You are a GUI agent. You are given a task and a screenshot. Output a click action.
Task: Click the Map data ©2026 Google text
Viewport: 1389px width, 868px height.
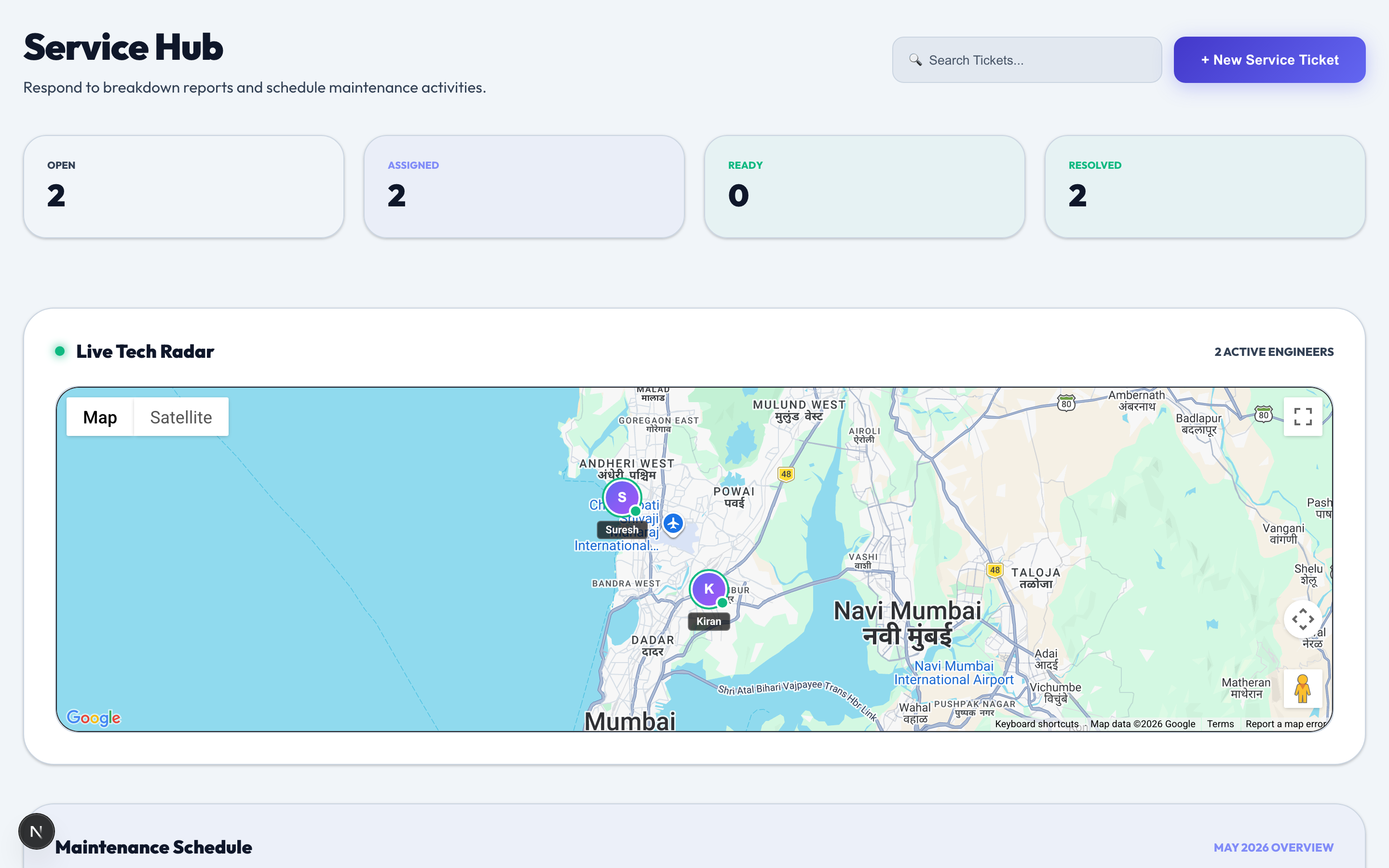click(1142, 724)
